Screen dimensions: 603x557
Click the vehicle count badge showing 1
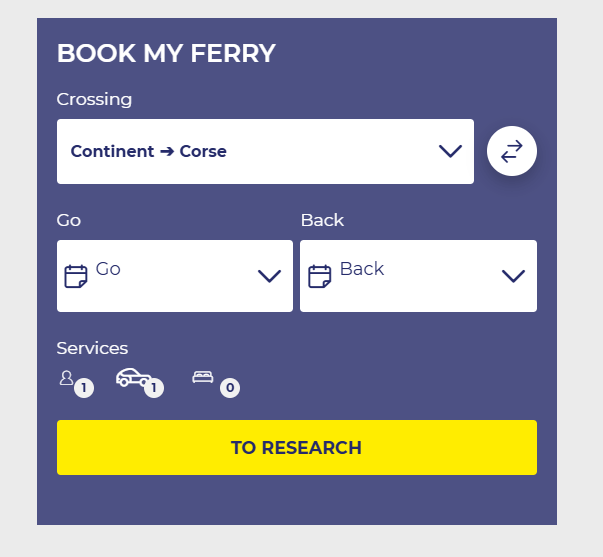154,388
